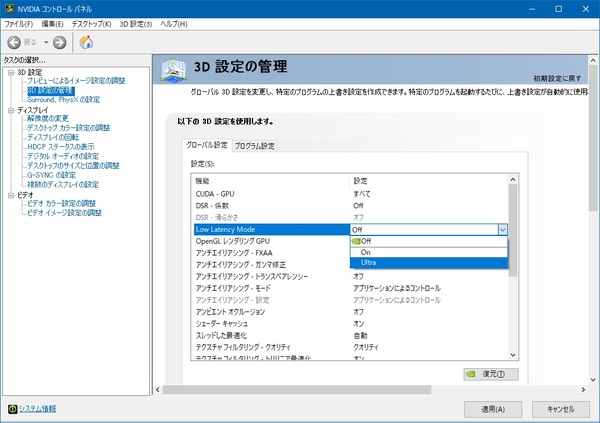
Task: Select the OpenGL レンダリング GPU row
Action: 272,241
